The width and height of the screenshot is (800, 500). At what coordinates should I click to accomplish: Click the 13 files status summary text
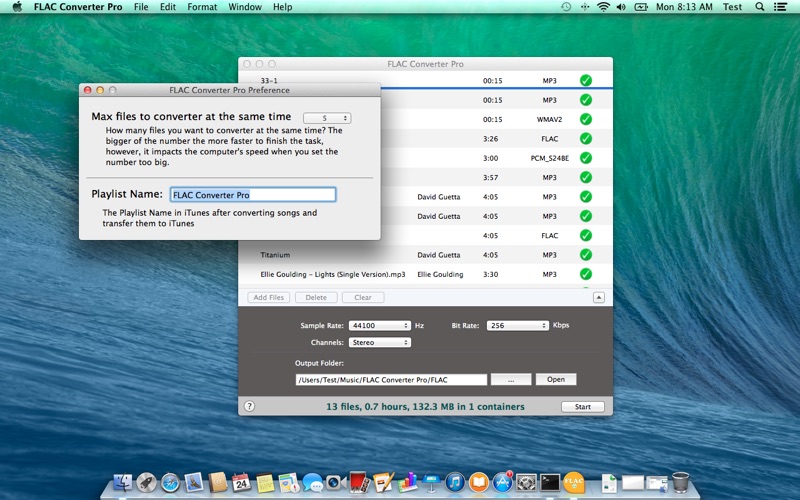[x=425, y=407]
